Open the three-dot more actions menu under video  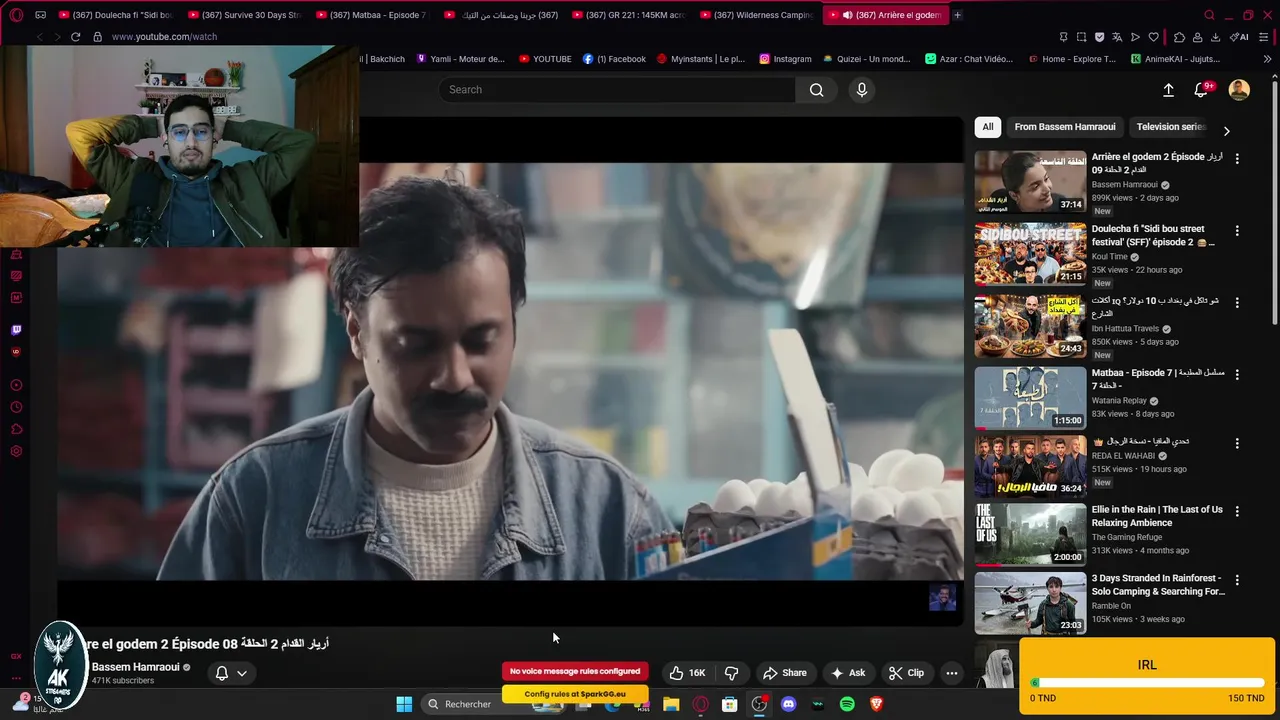click(x=952, y=673)
